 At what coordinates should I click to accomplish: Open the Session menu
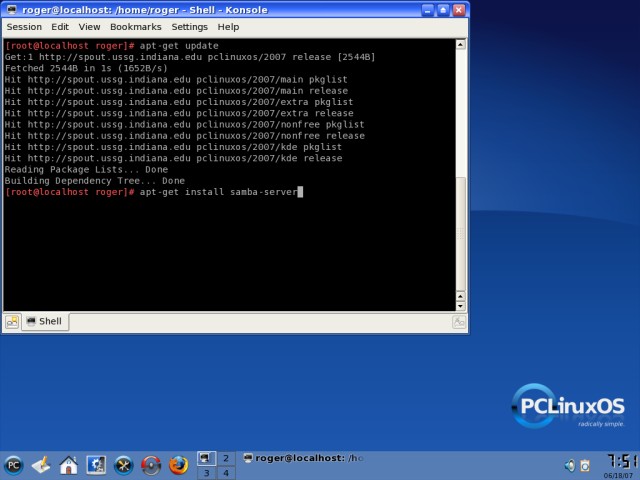(24, 27)
